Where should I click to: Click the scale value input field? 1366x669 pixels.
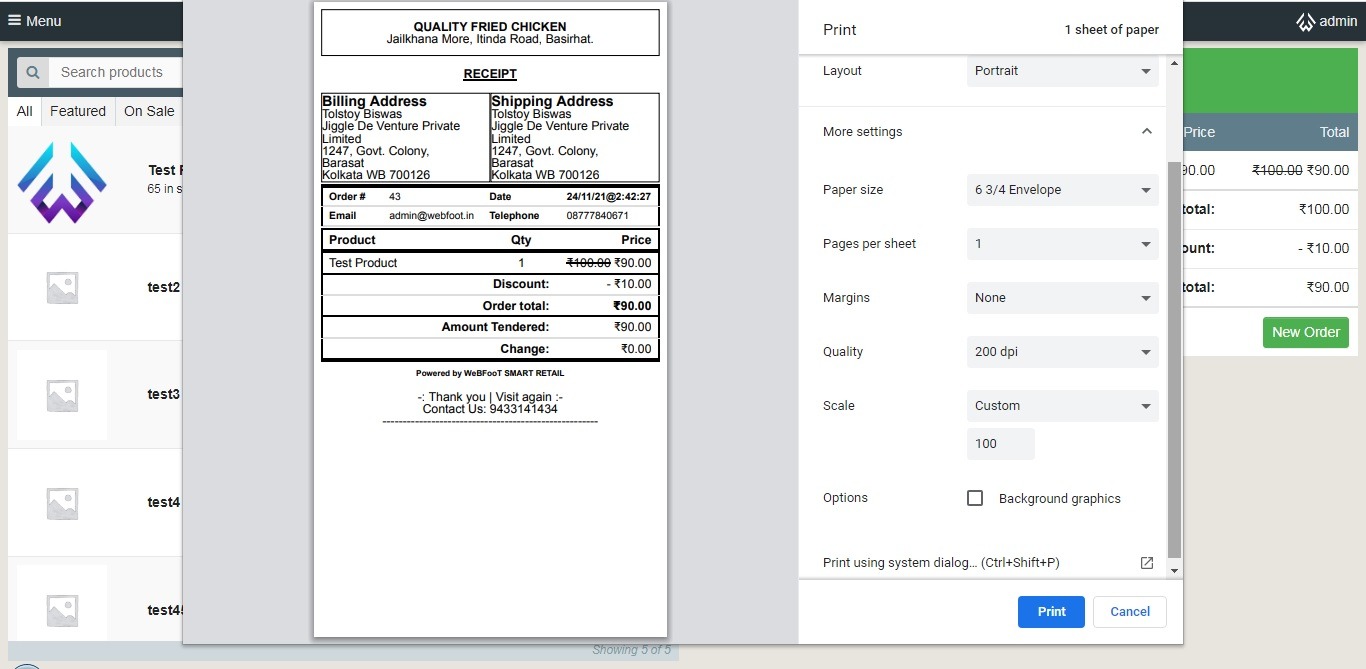[1000, 444]
